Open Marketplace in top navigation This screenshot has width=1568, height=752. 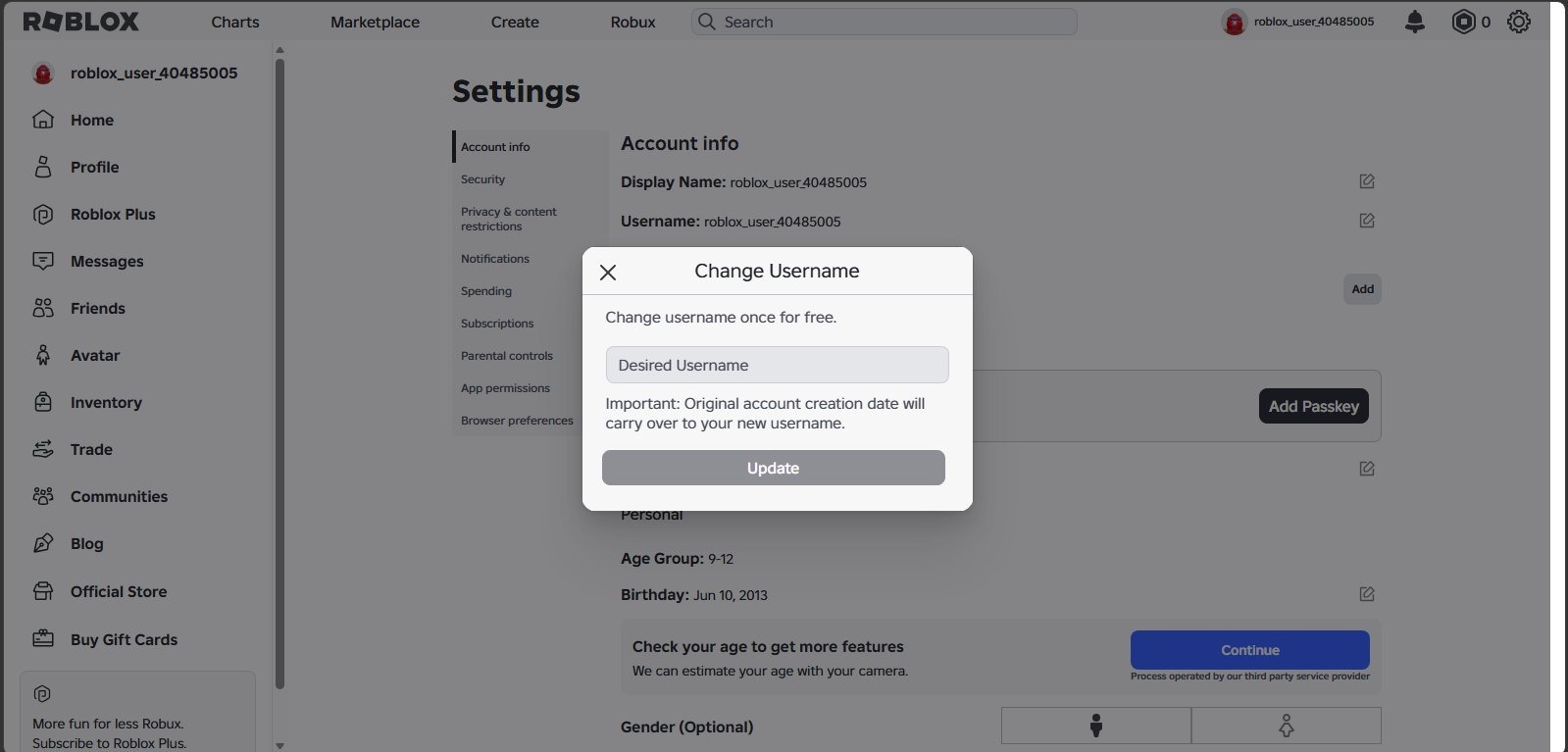375,22
